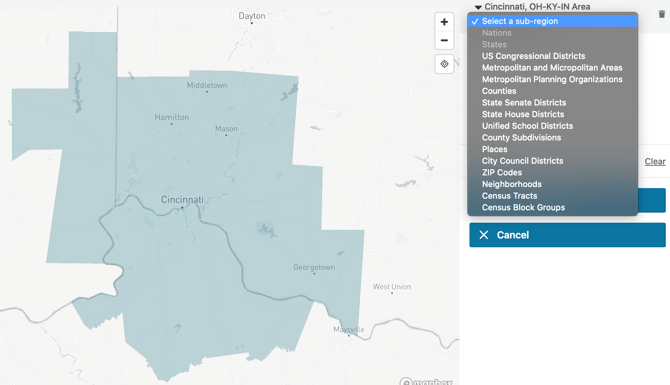Collapse the Cincinnati, OH-KY-IN Area triangle

[x=478, y=7]
